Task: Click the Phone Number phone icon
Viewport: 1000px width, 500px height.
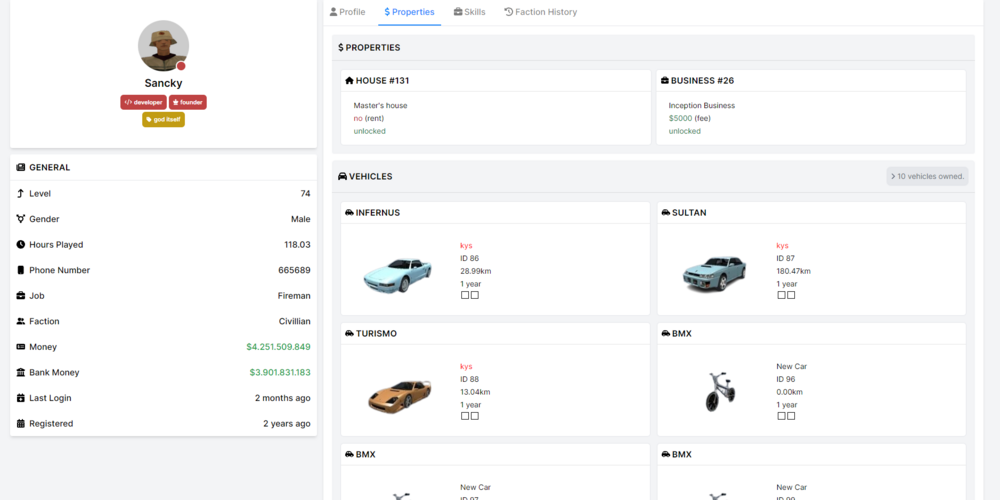Action: (20, 270)
